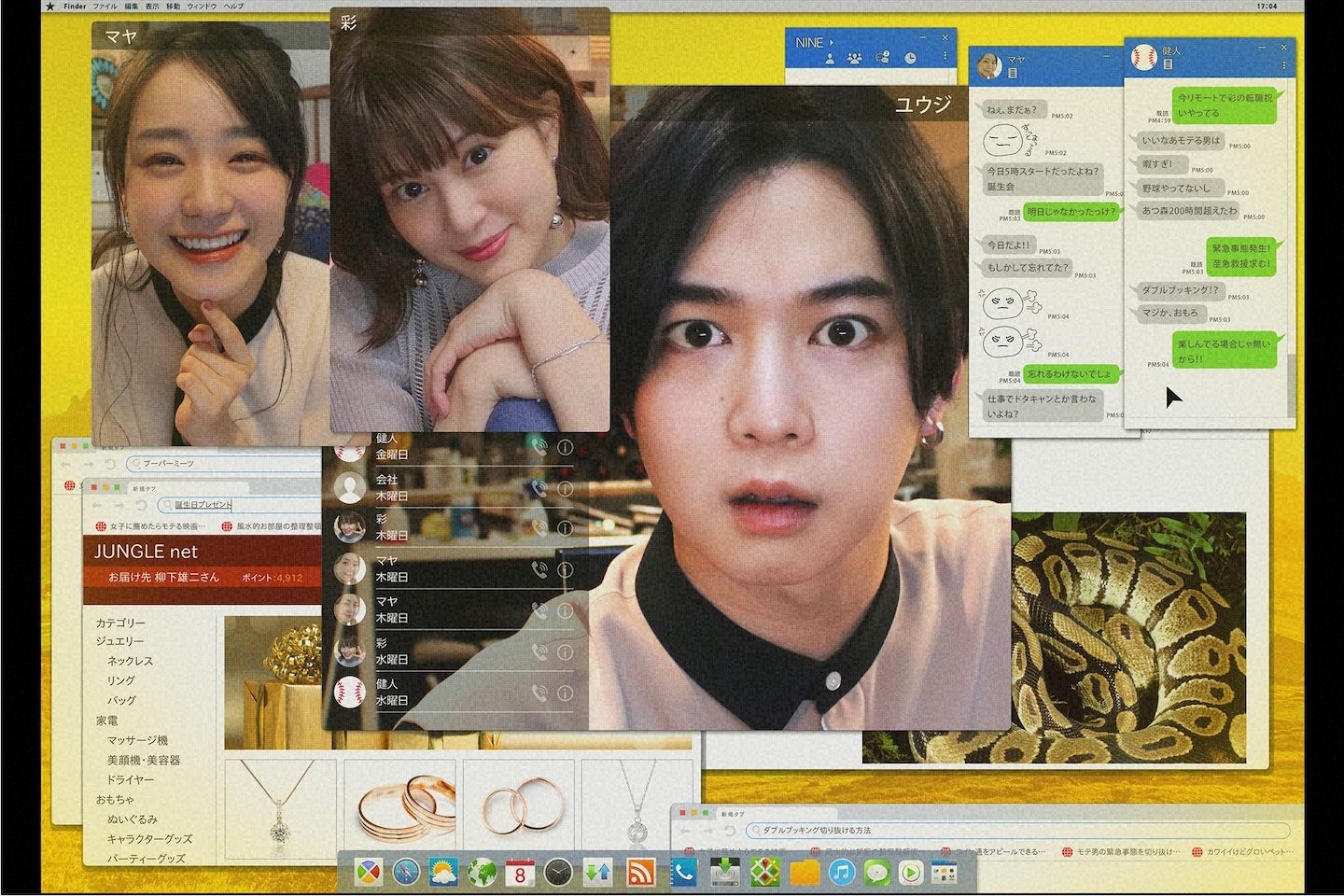
Task: Open the Finder menu in the menu bar
Action: point(76,6)
